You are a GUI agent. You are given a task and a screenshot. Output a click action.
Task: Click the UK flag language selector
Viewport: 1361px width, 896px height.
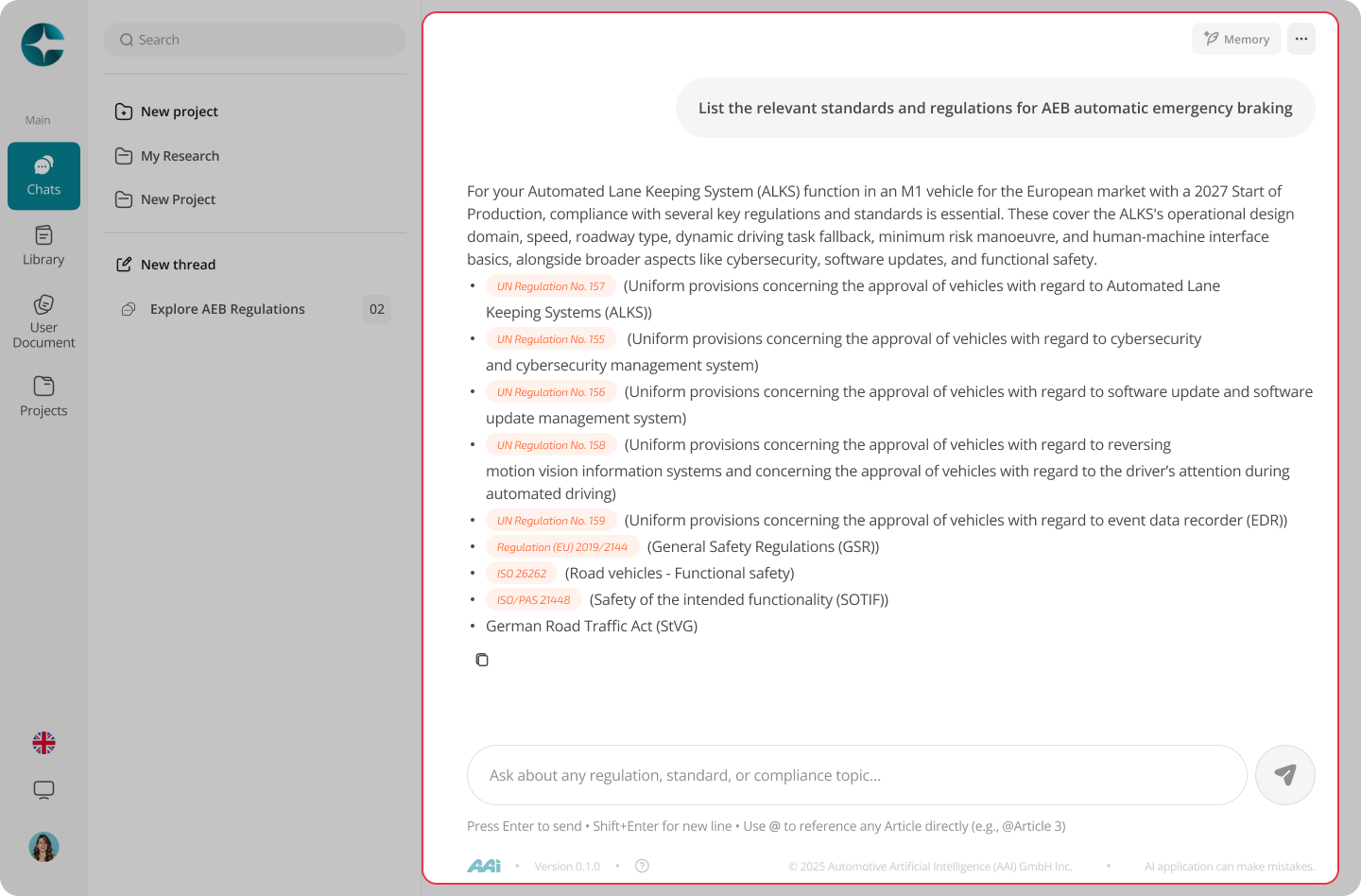43,743
